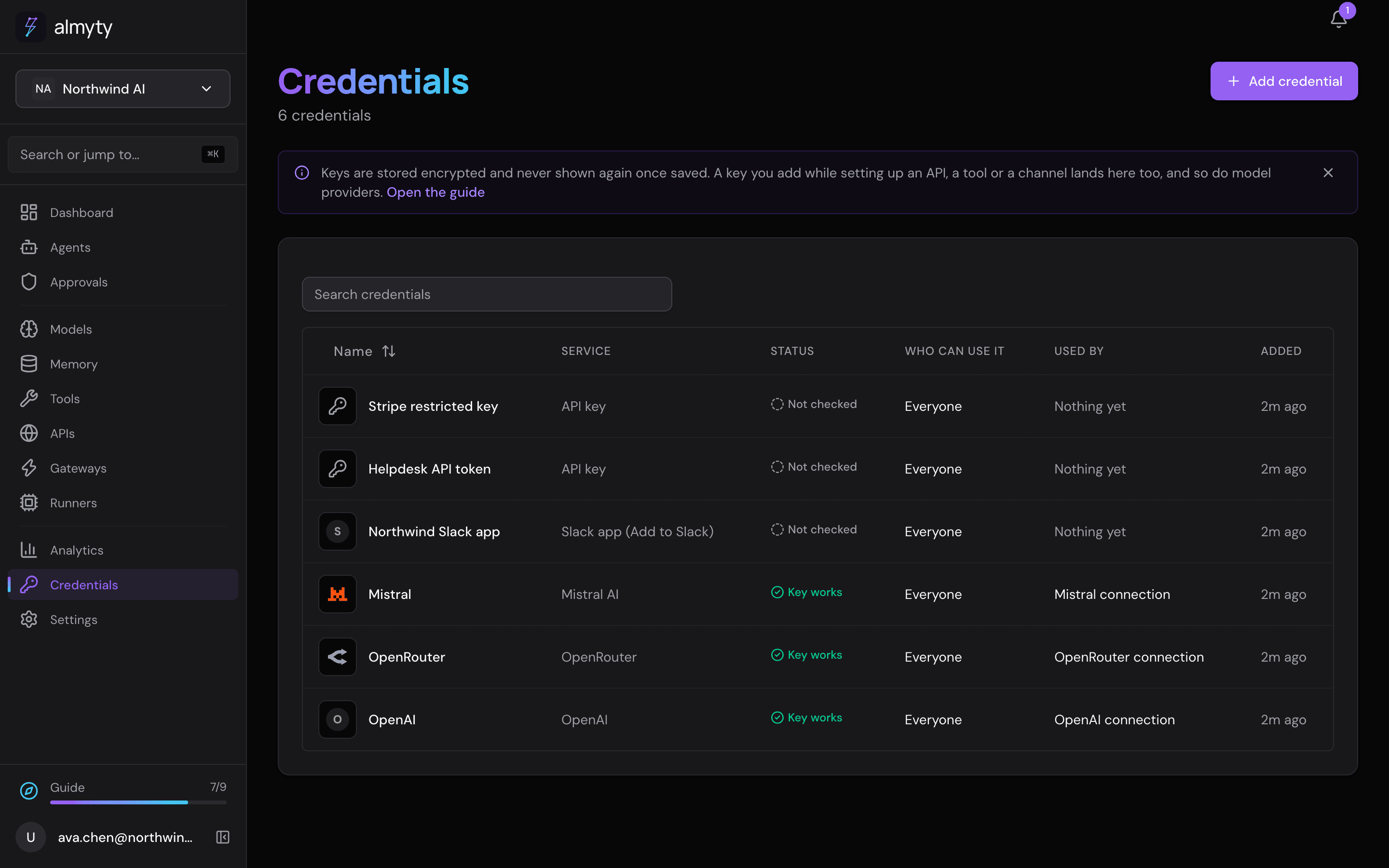This screenshot has width=1389, height=868.
Task: Collapse sidebar with the panel icon
Action: (223, 837)
